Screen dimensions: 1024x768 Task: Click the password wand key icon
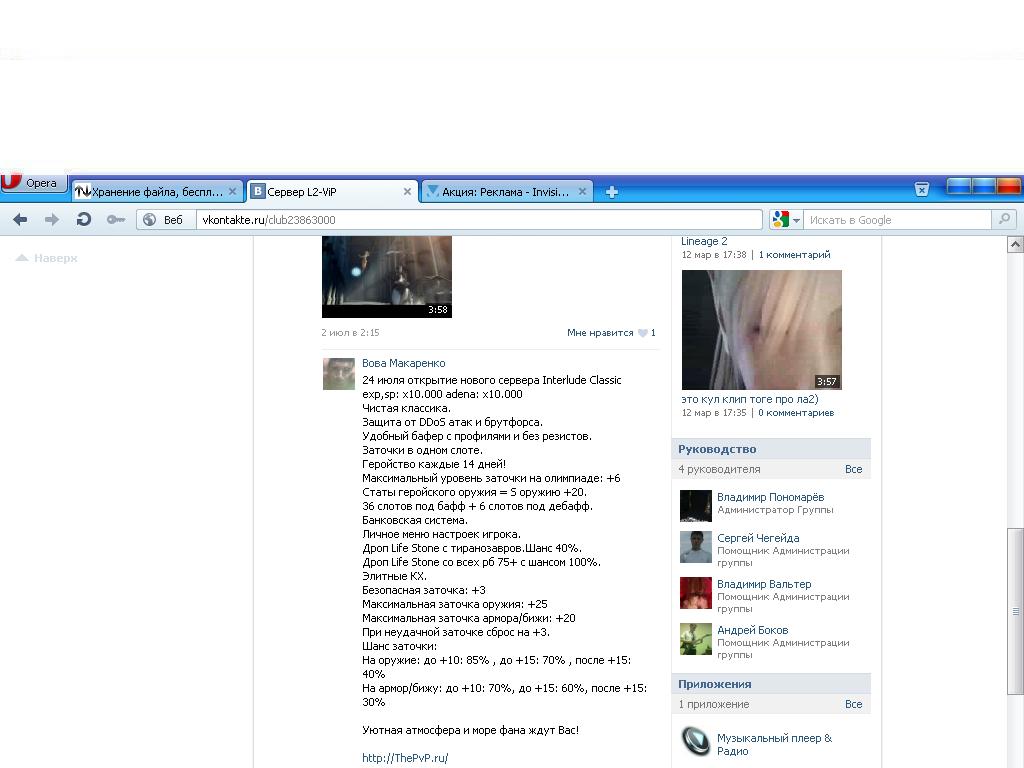coord(116,219)
